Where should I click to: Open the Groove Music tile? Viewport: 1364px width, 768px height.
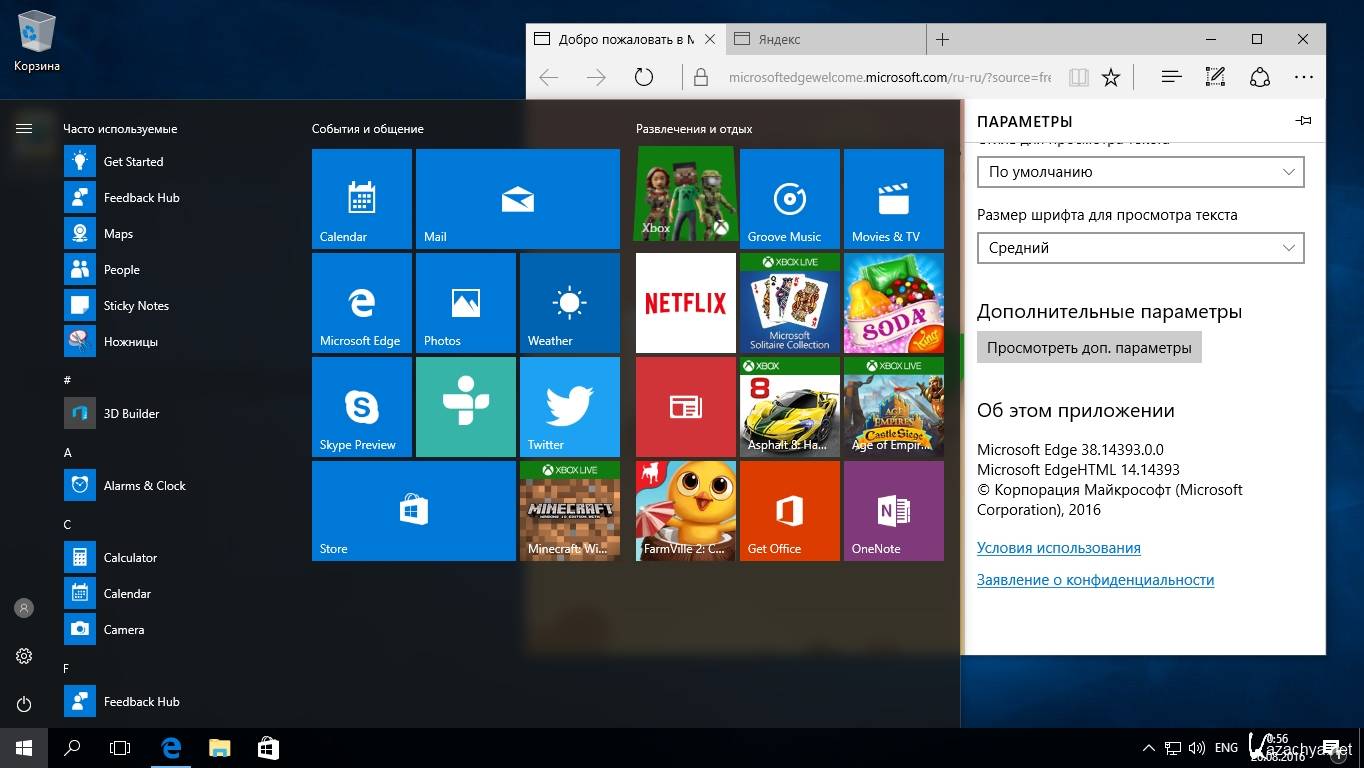[x=789, y=198]
